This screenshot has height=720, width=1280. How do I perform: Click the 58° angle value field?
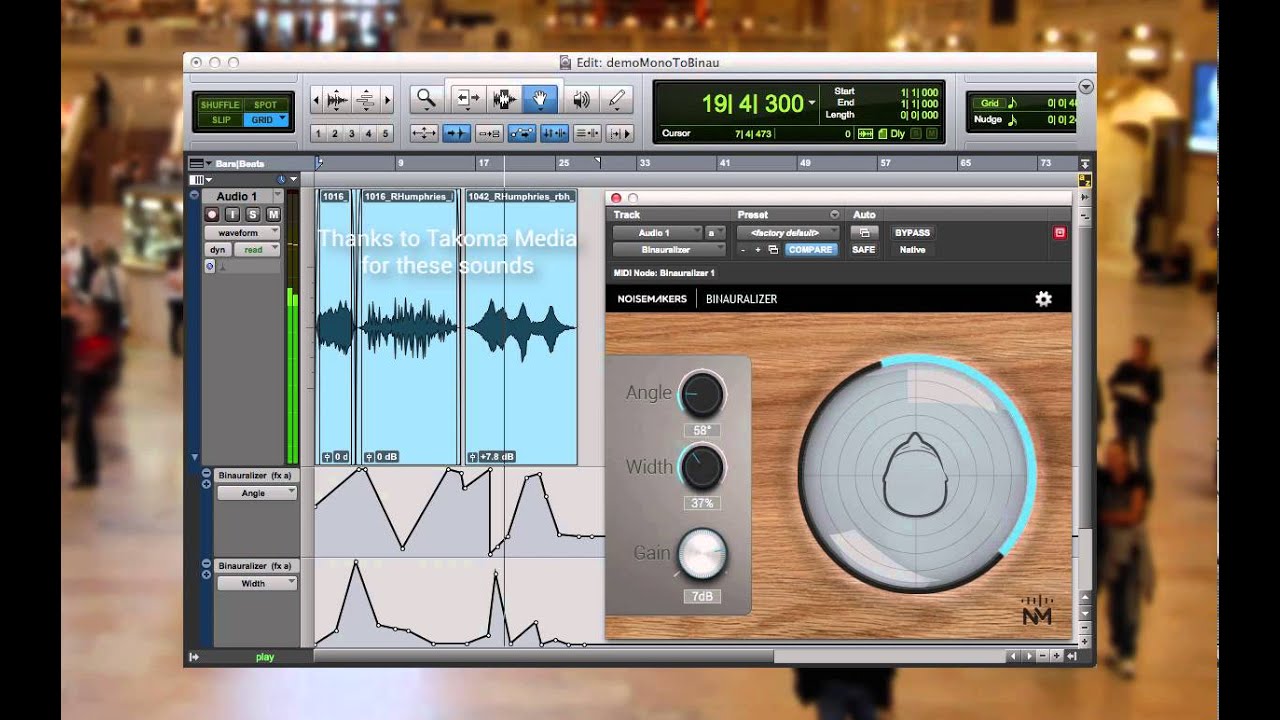(x=702, y=430)
